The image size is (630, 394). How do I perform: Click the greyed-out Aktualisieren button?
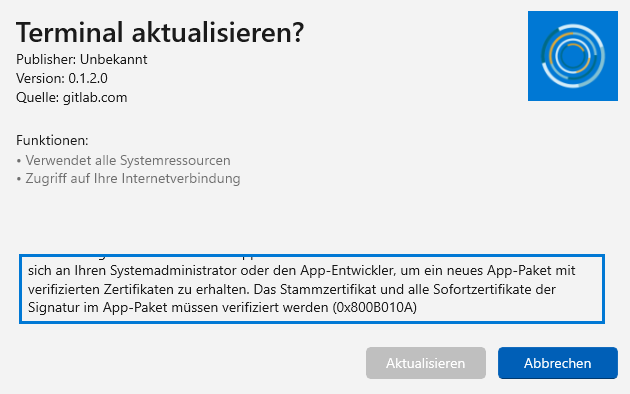[425, 363]
